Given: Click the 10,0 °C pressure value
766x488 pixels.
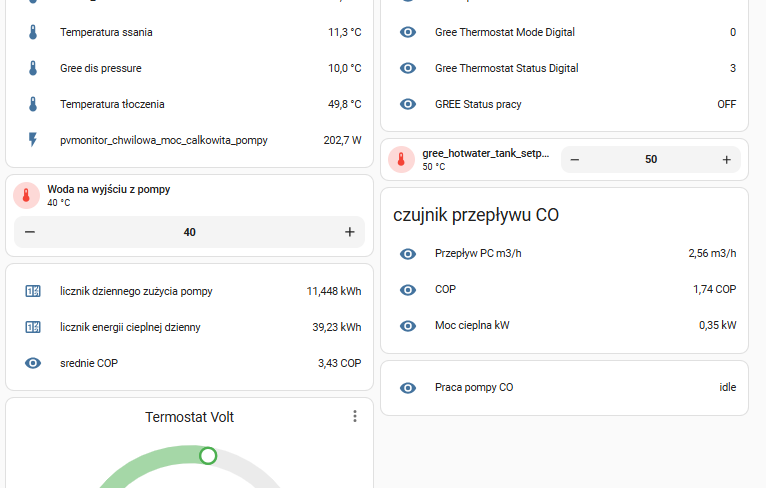Looking at the screenshot, I should coord(345,68).
